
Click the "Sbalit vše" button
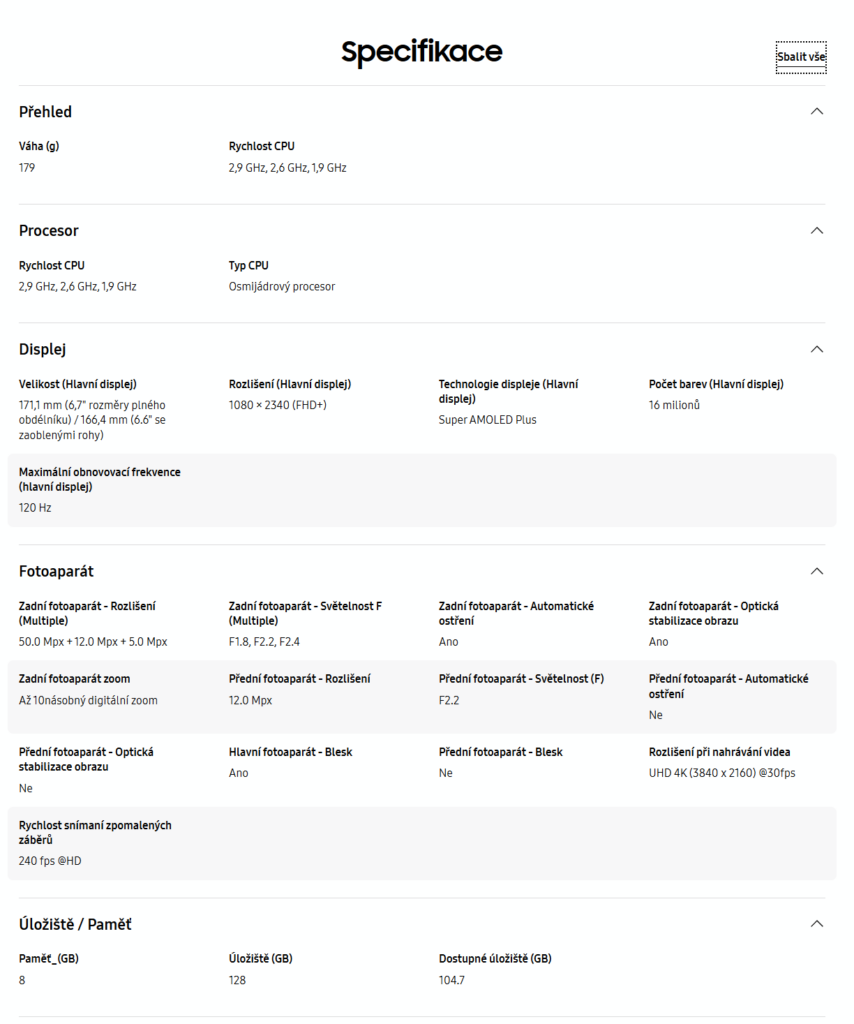point(801,57)
